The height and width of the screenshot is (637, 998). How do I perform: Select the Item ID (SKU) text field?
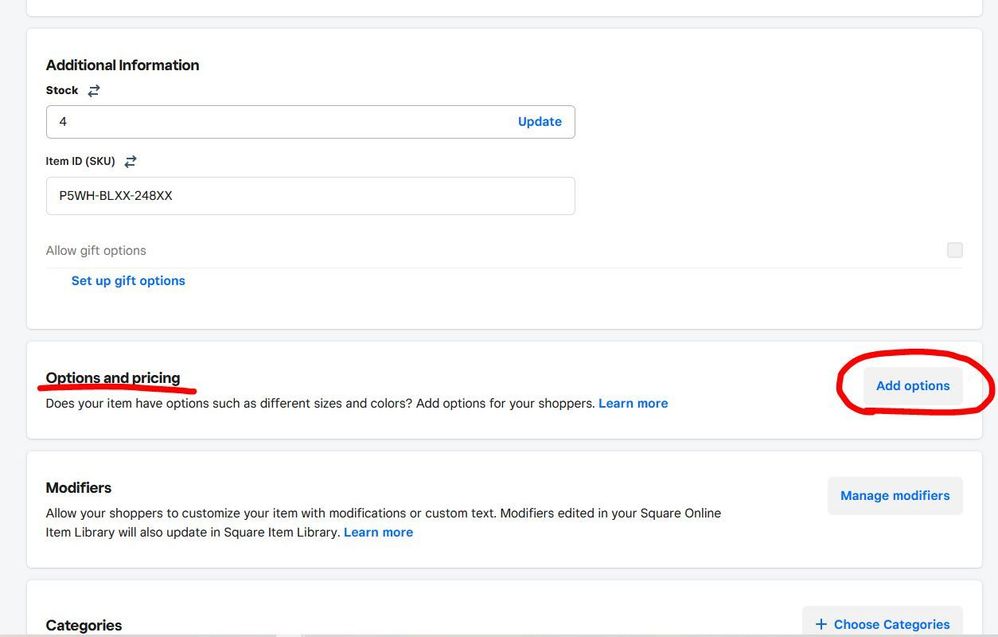click(310, 196)
